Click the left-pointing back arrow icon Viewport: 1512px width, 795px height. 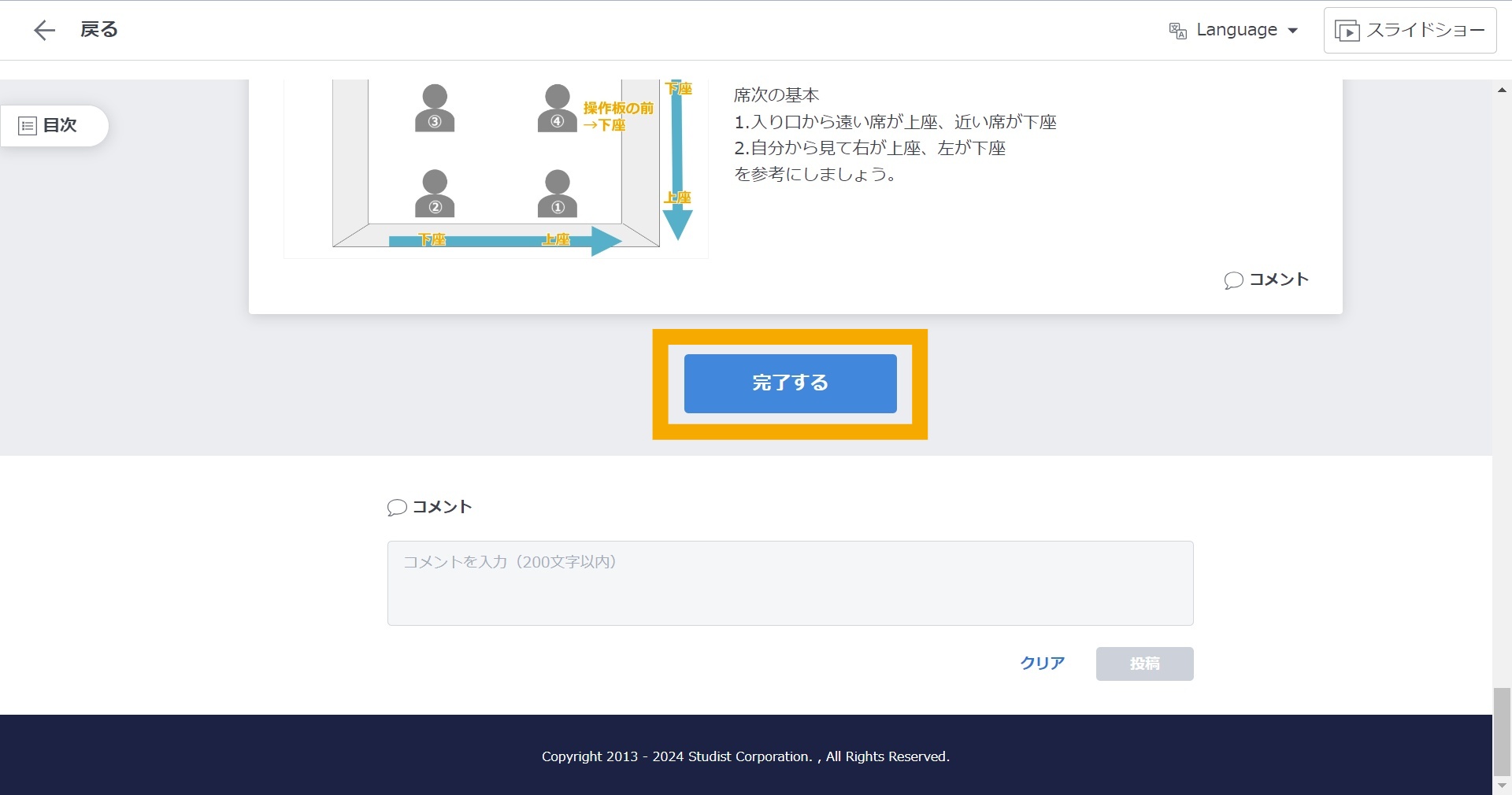pyautogui.click(x=44, y=31)
